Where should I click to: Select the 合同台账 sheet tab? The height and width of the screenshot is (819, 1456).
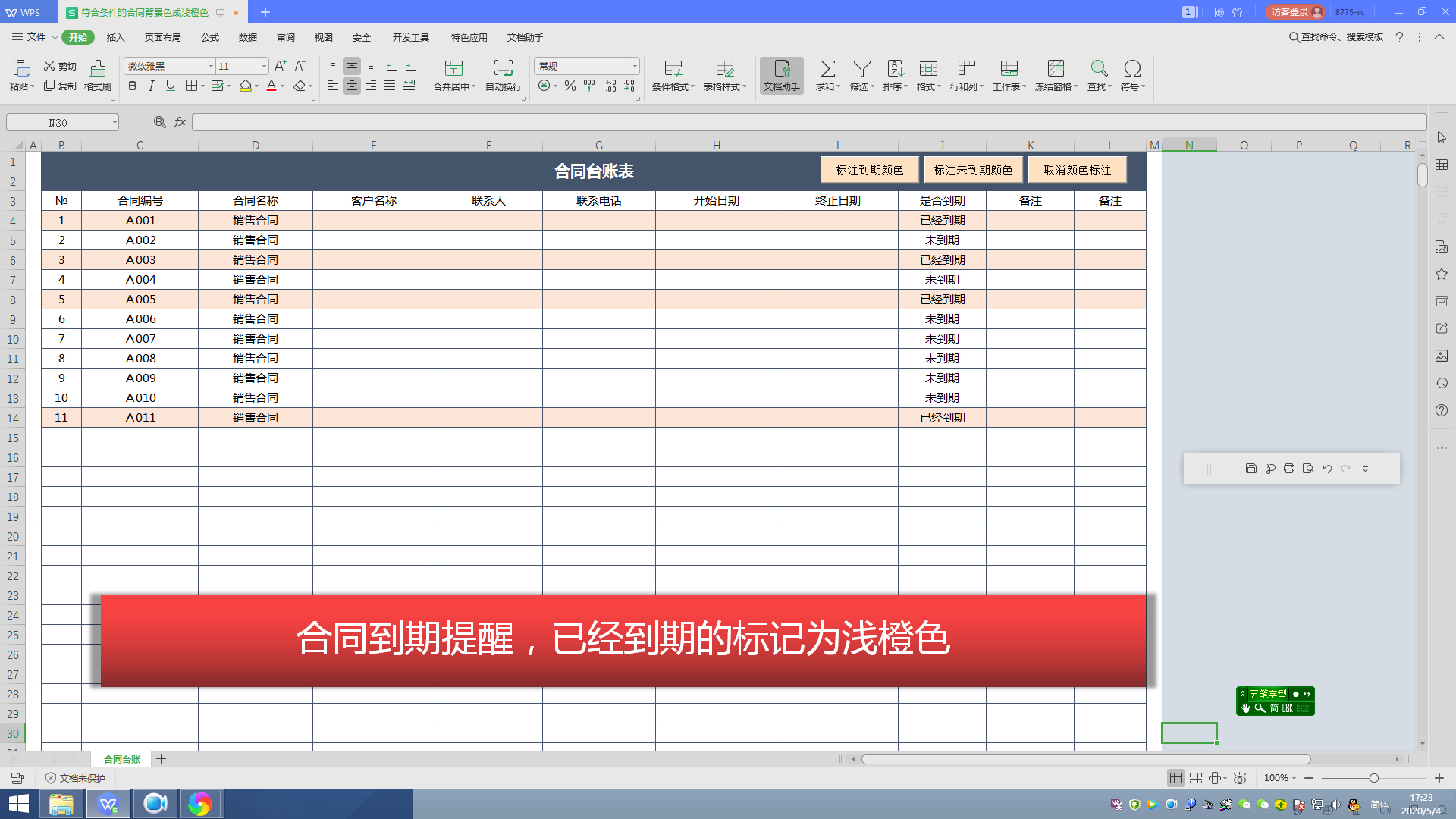(x=122, y=759)
